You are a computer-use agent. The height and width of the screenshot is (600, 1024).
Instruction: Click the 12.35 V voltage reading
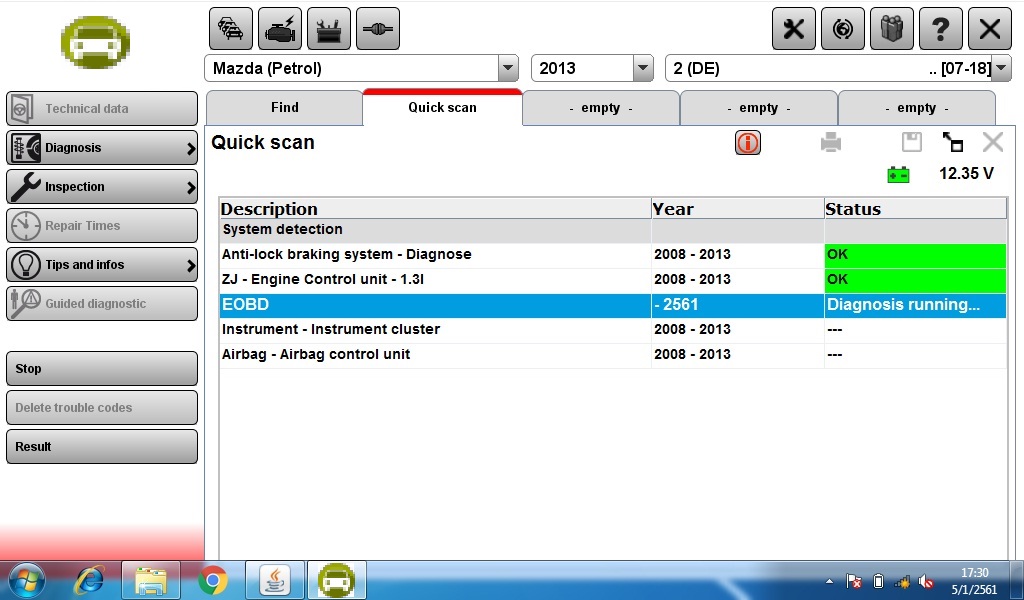tap(967, 174)
